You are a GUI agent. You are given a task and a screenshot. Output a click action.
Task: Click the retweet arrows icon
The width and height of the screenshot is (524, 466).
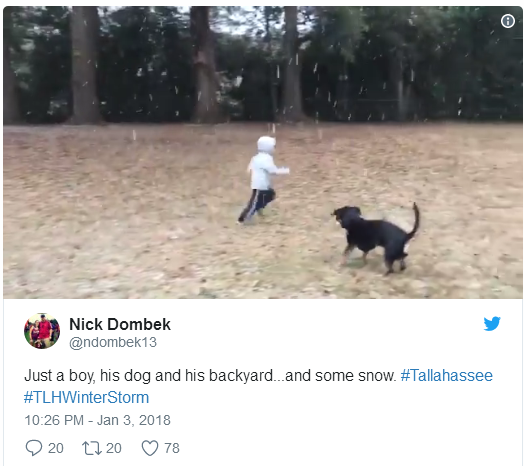(x=92, y=448)
